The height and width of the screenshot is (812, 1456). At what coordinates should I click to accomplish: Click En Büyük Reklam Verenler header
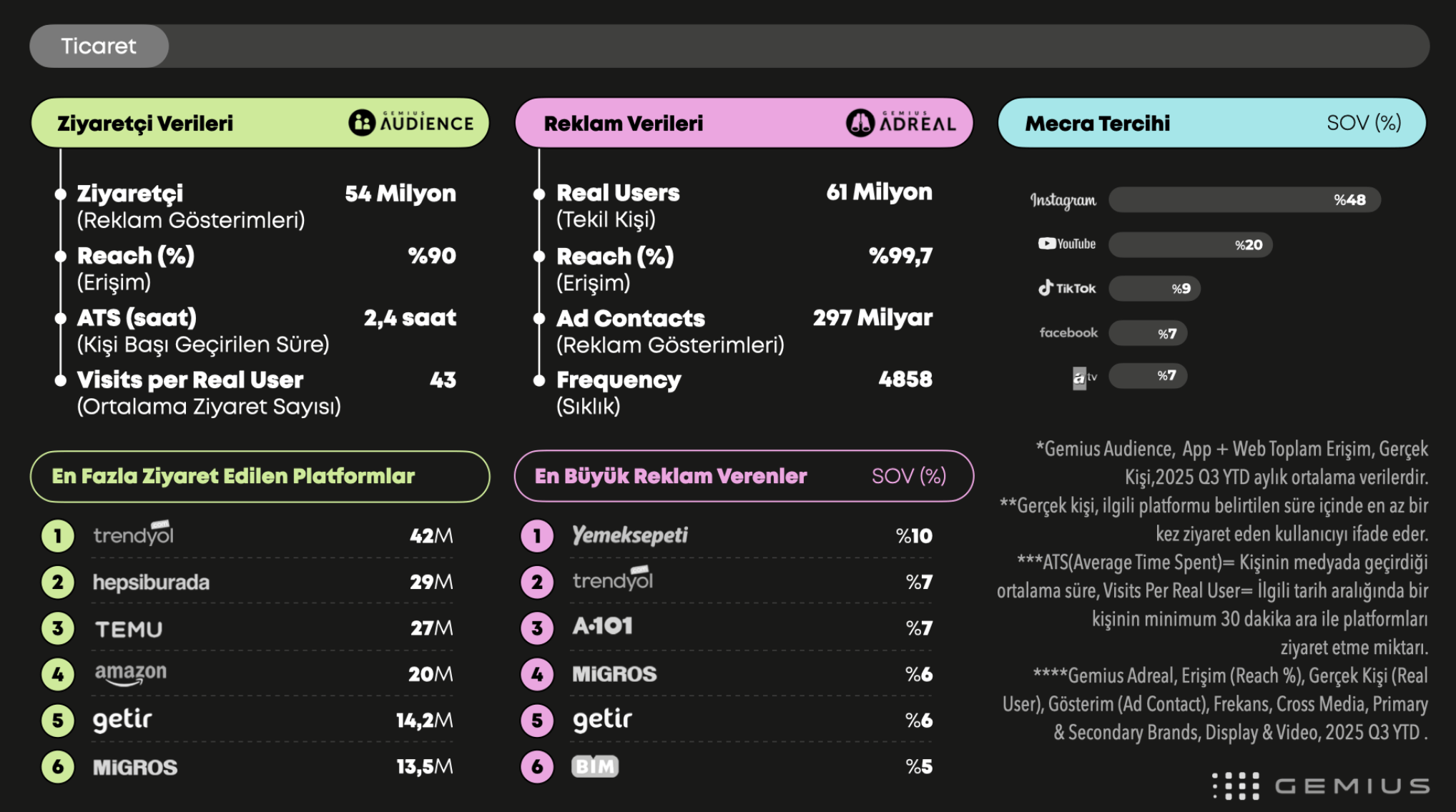(x=671, y=476)
